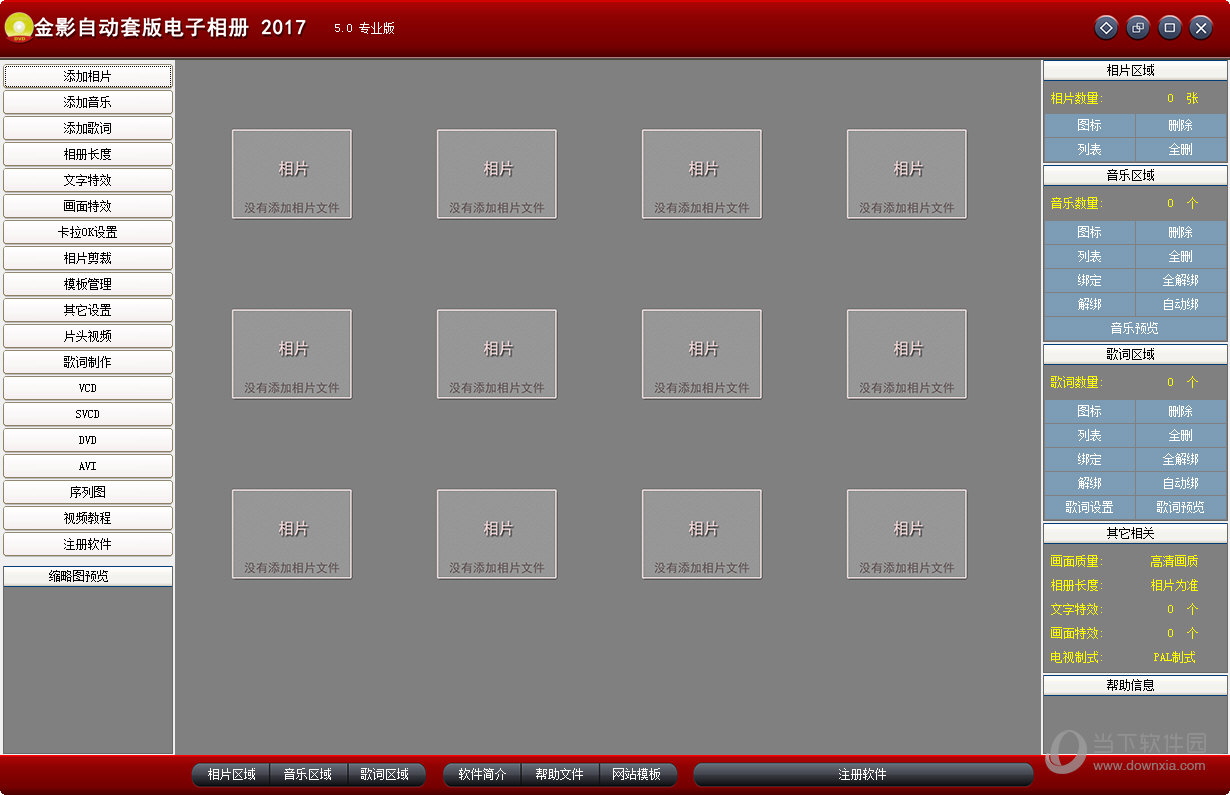
Task: Click 自动绑 under 音乐区域 panel
Action: click(x=1181, y=304)
